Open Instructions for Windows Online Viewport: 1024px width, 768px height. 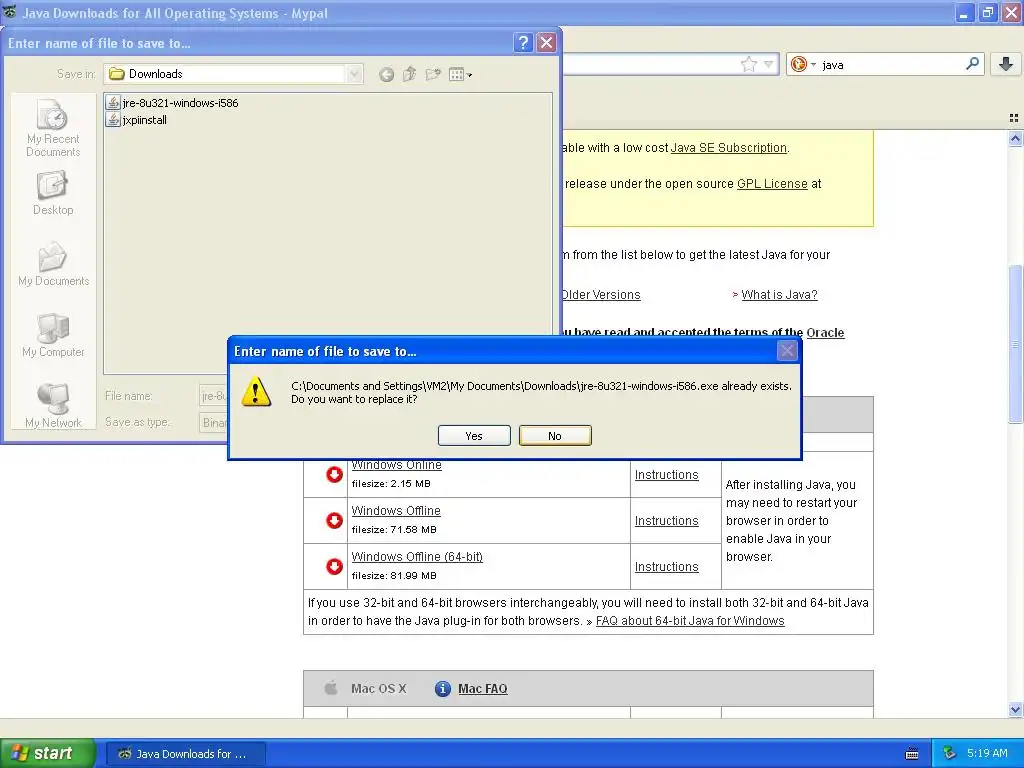coord(666,475)
